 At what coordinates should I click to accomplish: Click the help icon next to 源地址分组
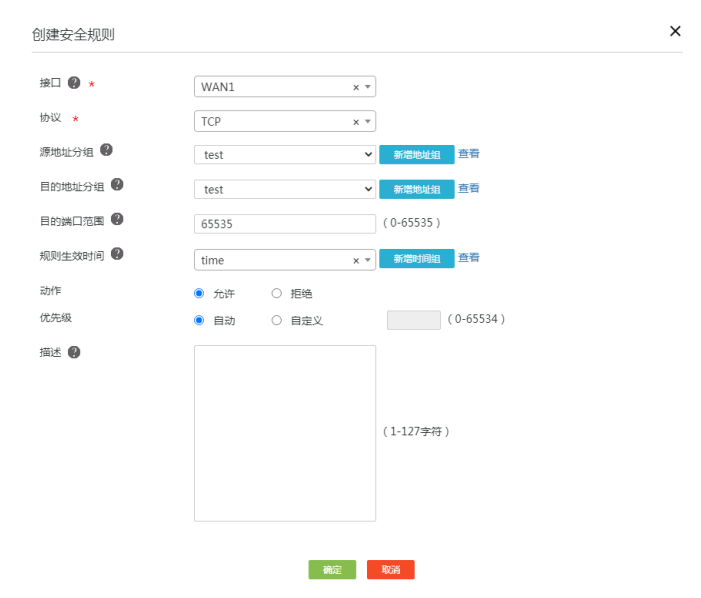tap(106, 150)
